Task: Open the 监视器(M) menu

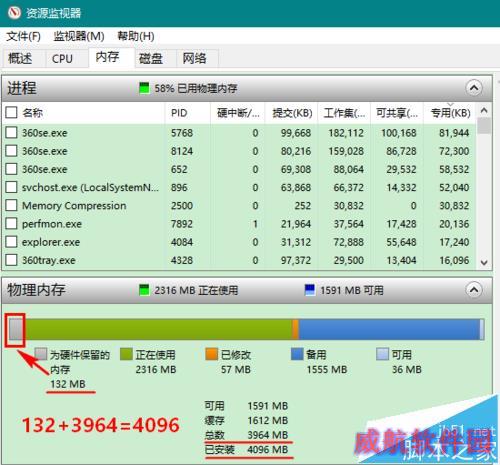Action: (79, 36)
